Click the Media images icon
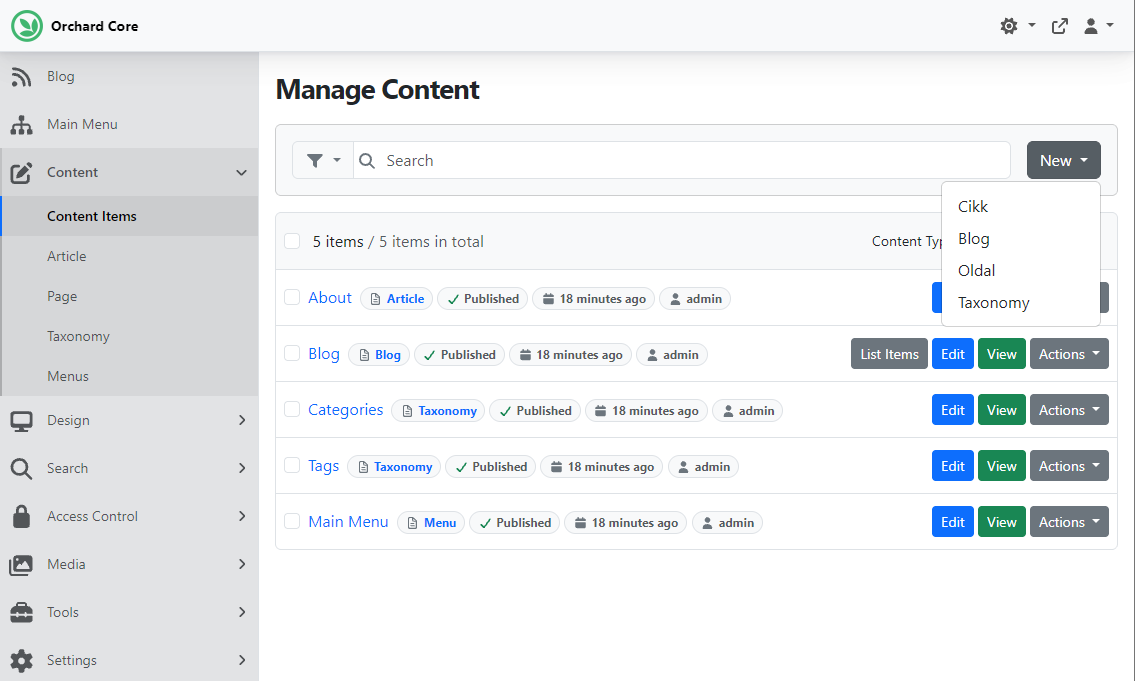 (21, 564)
